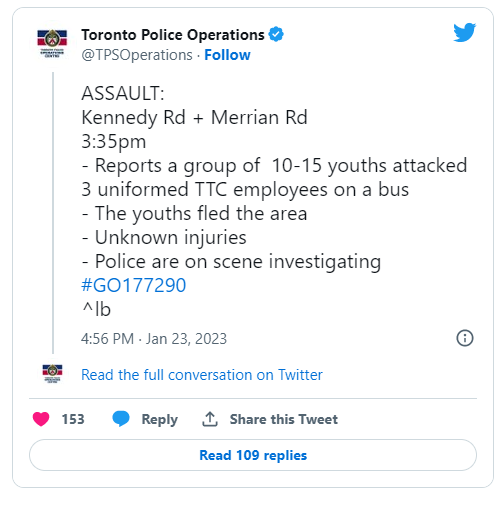Click the @TPSOperations handle
The height and width of the screenshot is (506, 502).
(137, 55)
